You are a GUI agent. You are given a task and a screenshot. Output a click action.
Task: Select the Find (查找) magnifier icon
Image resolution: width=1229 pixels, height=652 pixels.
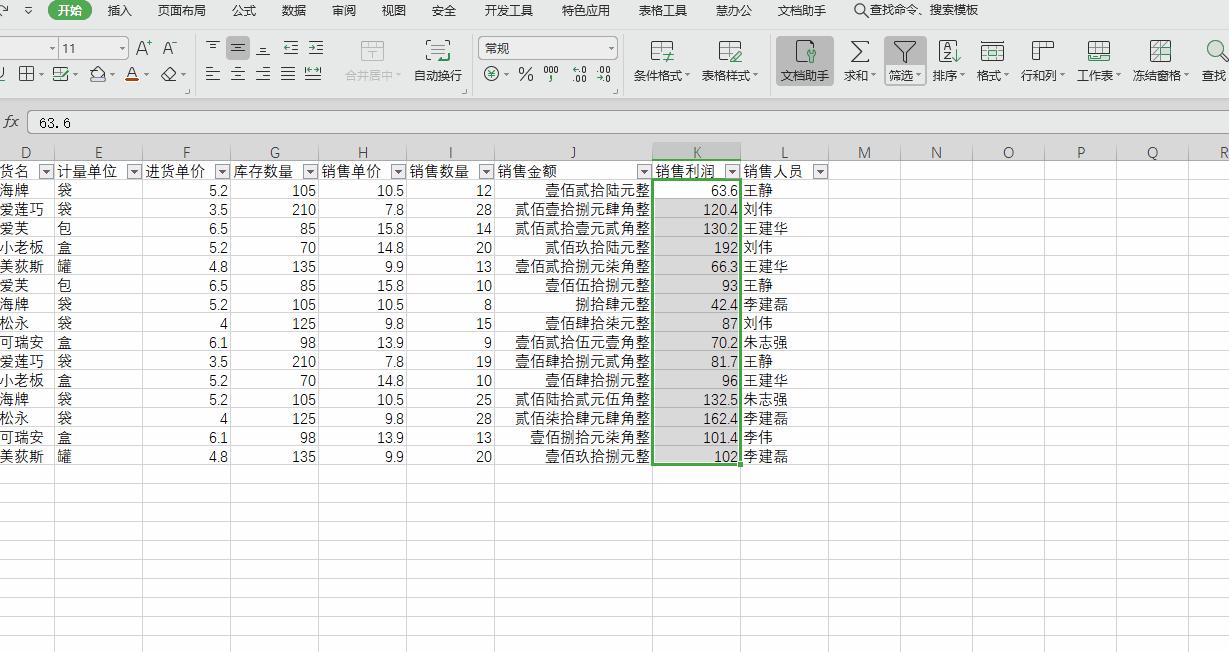coord(1215,52)
